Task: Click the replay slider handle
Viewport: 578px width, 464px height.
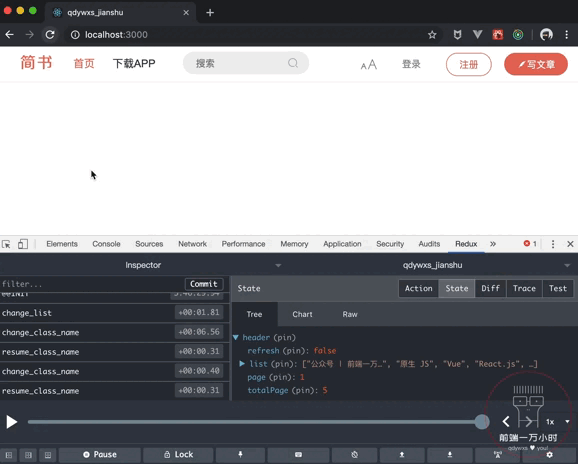Action: click(x=482, y=422)
